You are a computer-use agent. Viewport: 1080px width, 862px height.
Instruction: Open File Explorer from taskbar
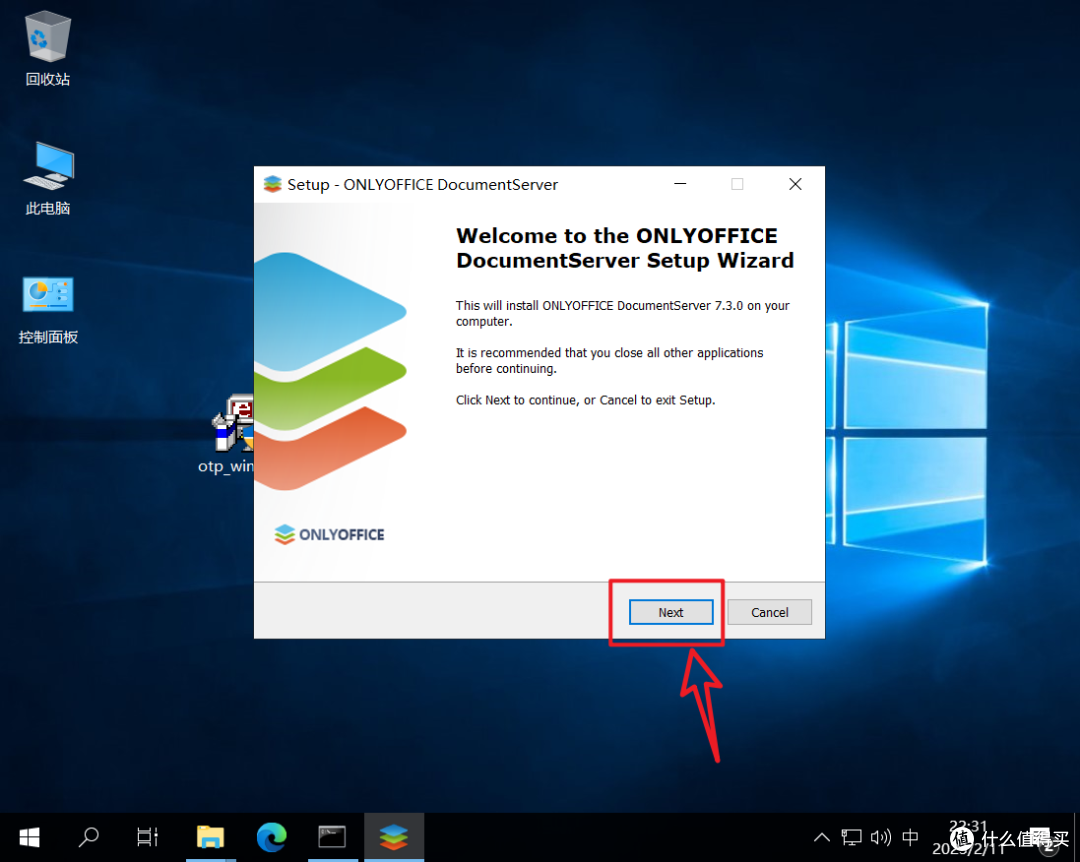click(x=210, y=837)
